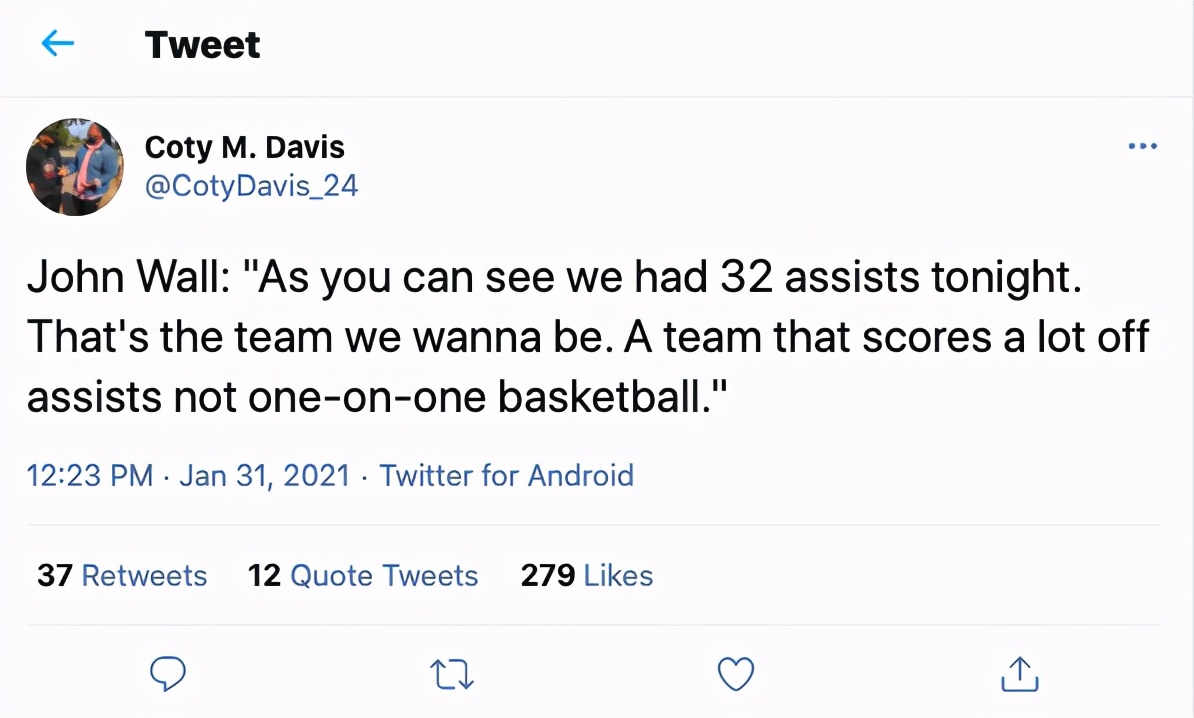This screenshot has height=718, width=1194.
Task: Click Coty M. Davis's profile picture
Action: (74, 167)
